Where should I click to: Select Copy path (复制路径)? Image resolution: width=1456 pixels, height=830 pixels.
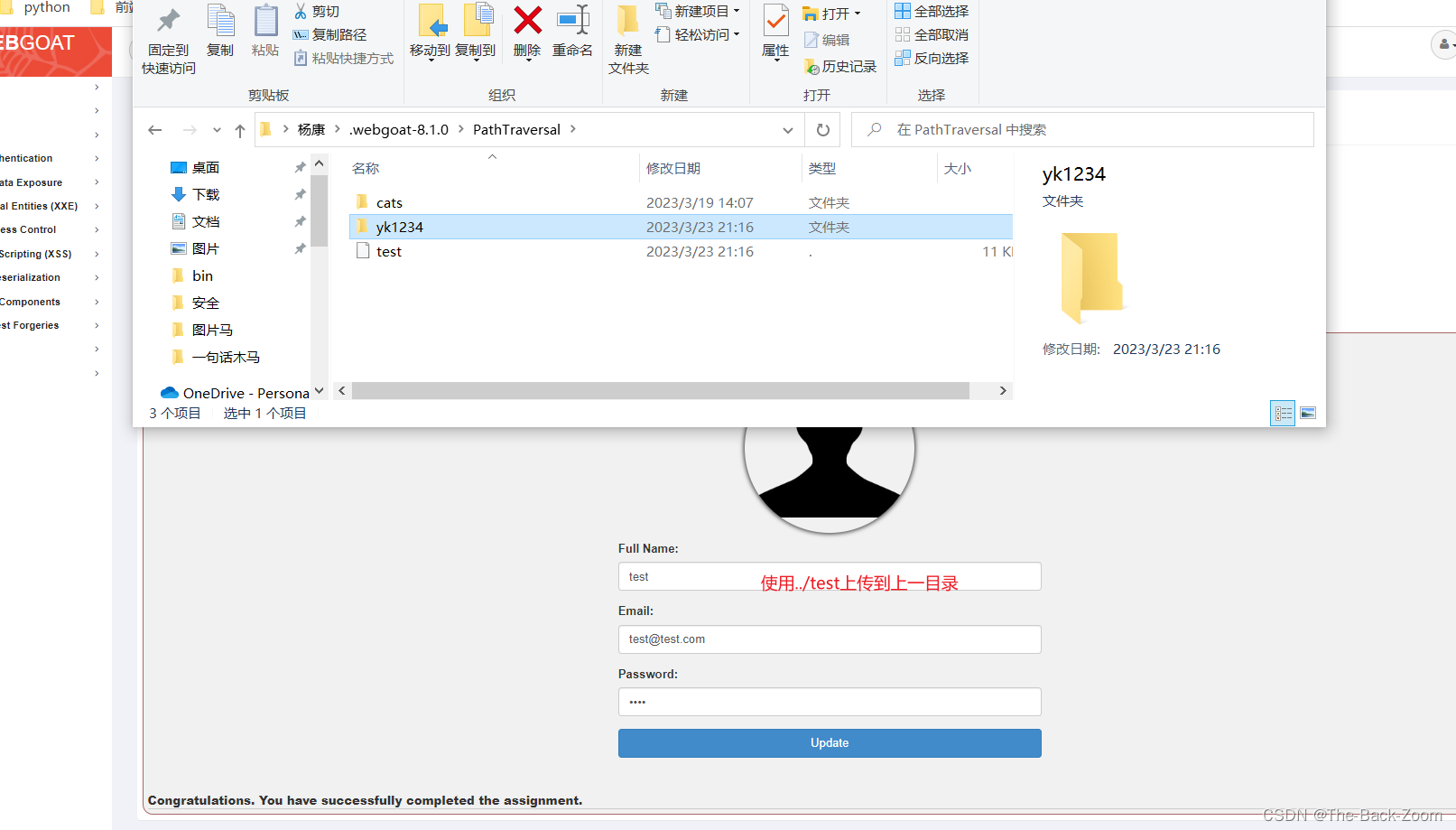pyautogui.click(x=329, y=35)
